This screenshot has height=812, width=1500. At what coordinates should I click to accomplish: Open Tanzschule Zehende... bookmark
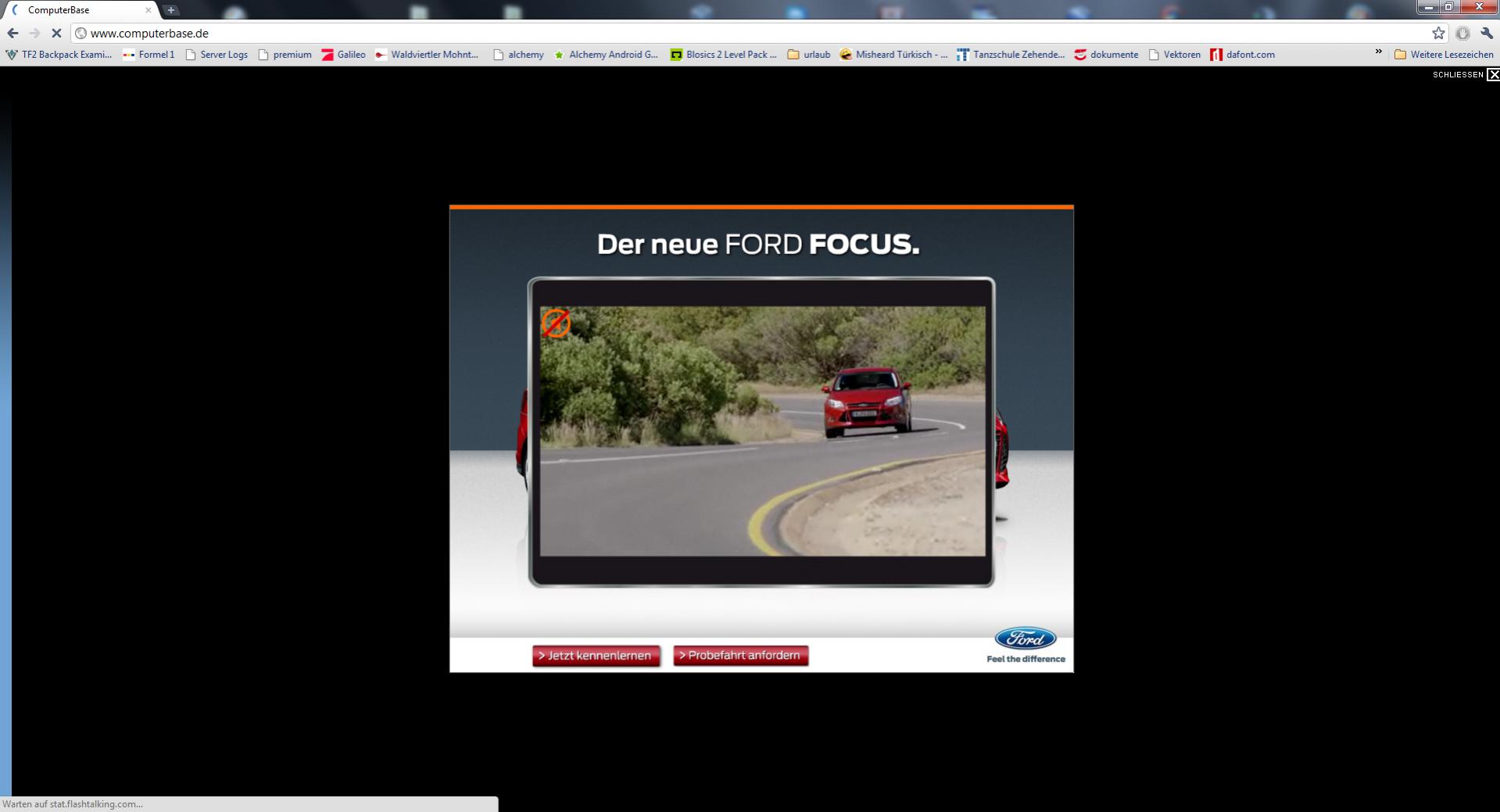point(1011,55)
